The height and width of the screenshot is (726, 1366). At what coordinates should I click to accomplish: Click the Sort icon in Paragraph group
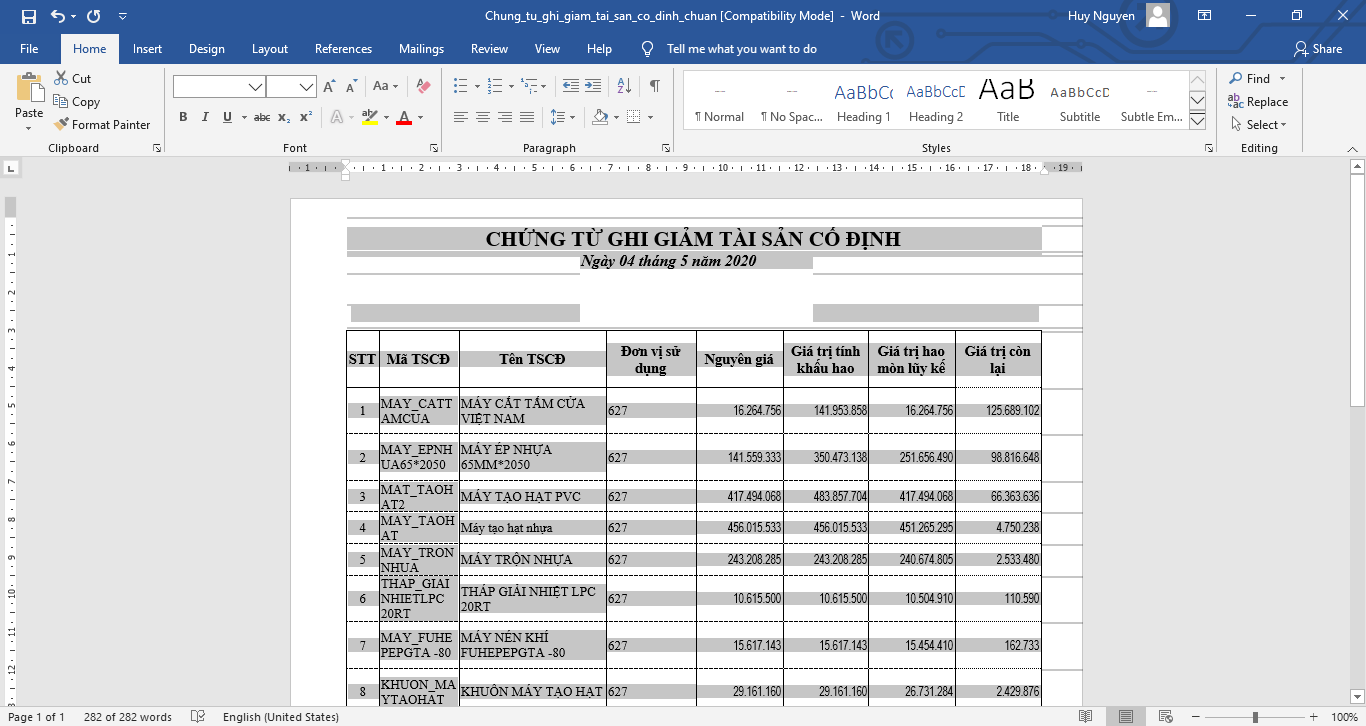[624, 86]
